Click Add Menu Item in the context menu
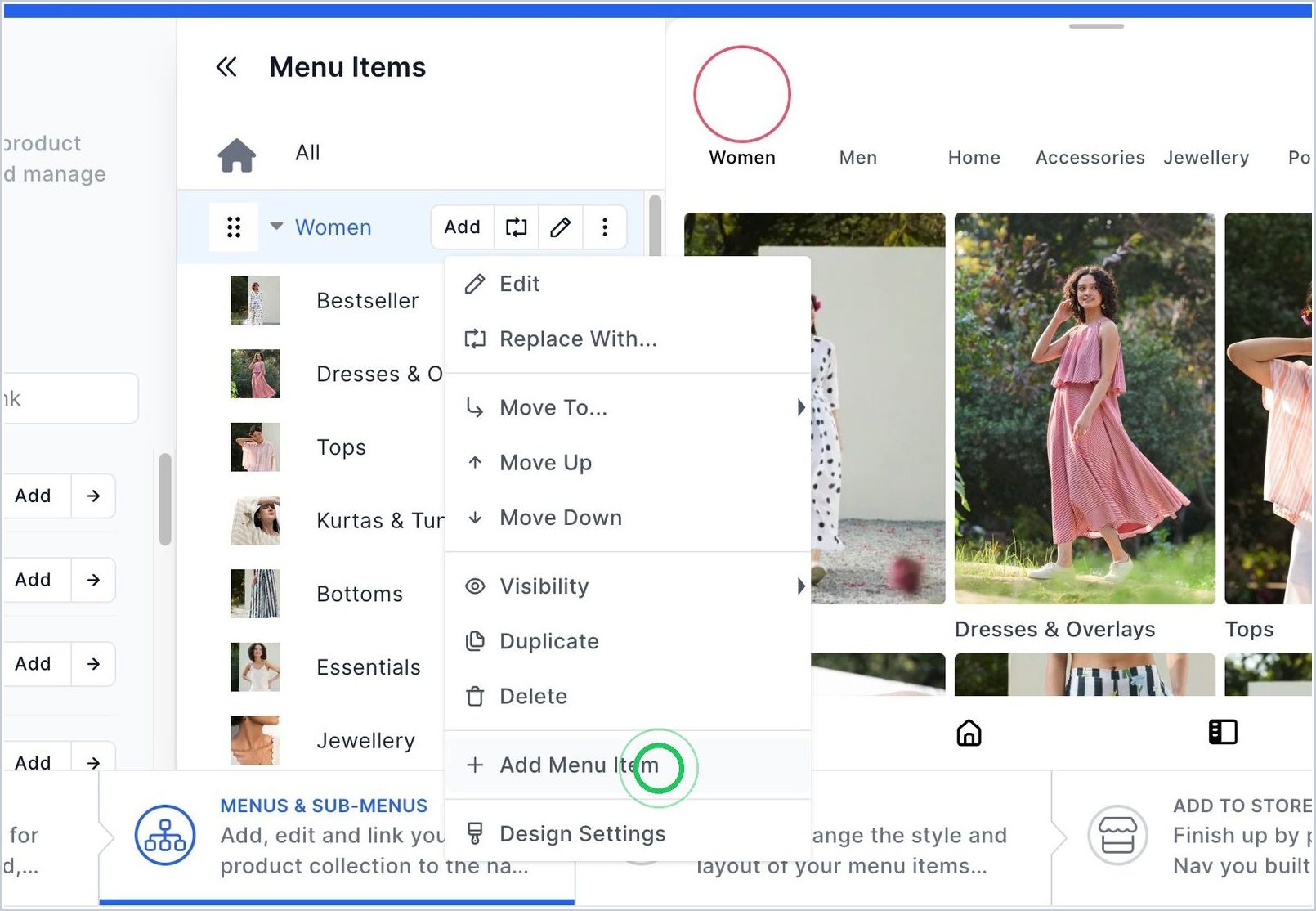 tap(628, 765)
